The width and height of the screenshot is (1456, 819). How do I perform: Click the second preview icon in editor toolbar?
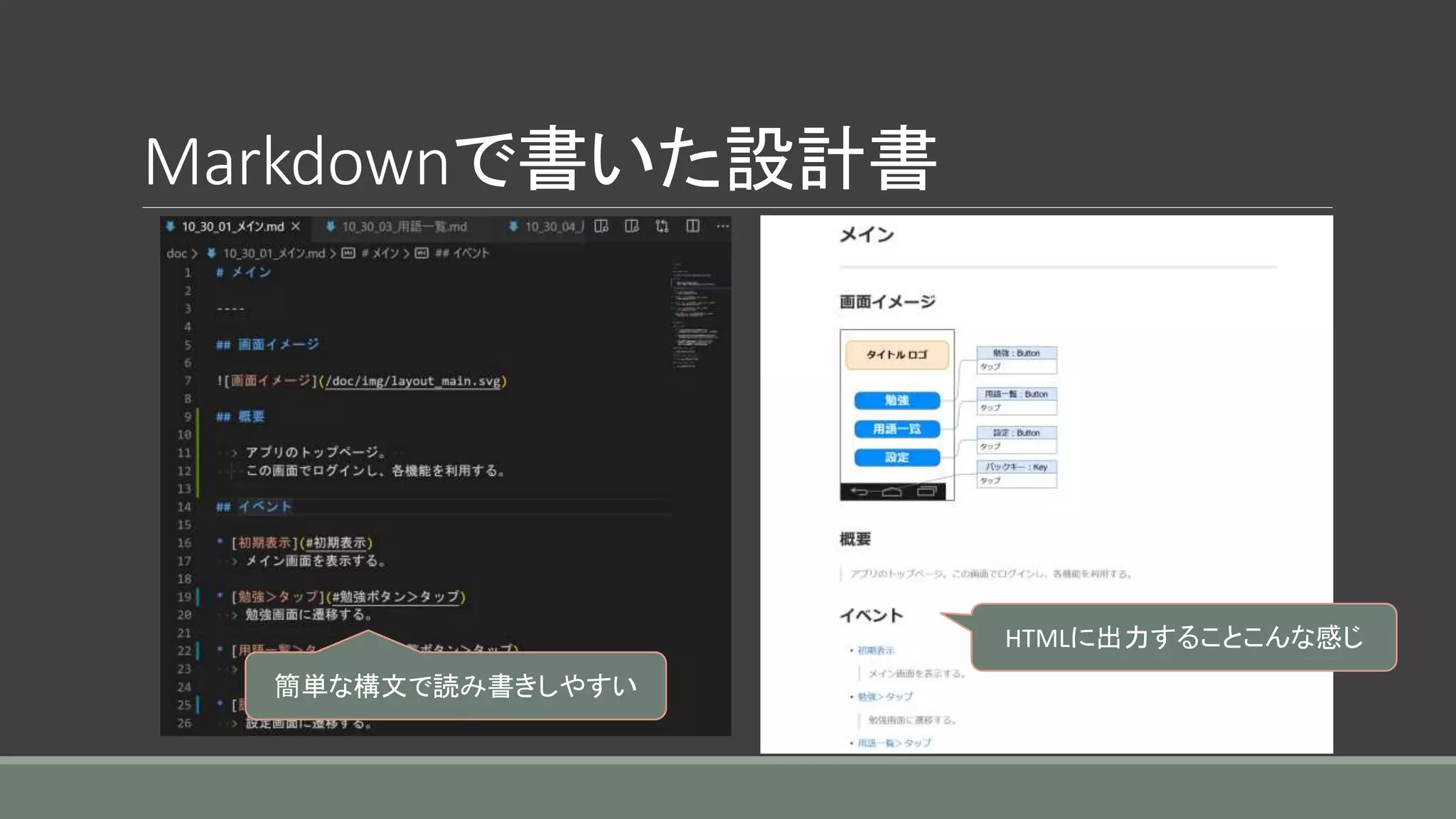point(631,226)
